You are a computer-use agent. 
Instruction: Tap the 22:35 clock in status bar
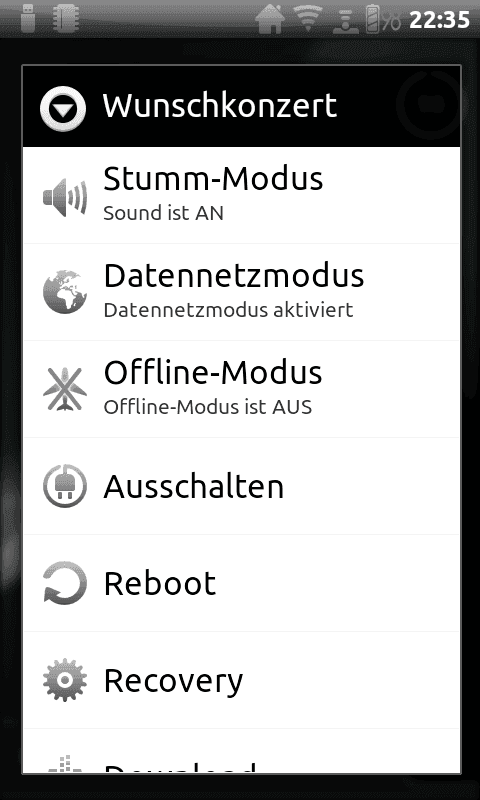tap(439, 20)
